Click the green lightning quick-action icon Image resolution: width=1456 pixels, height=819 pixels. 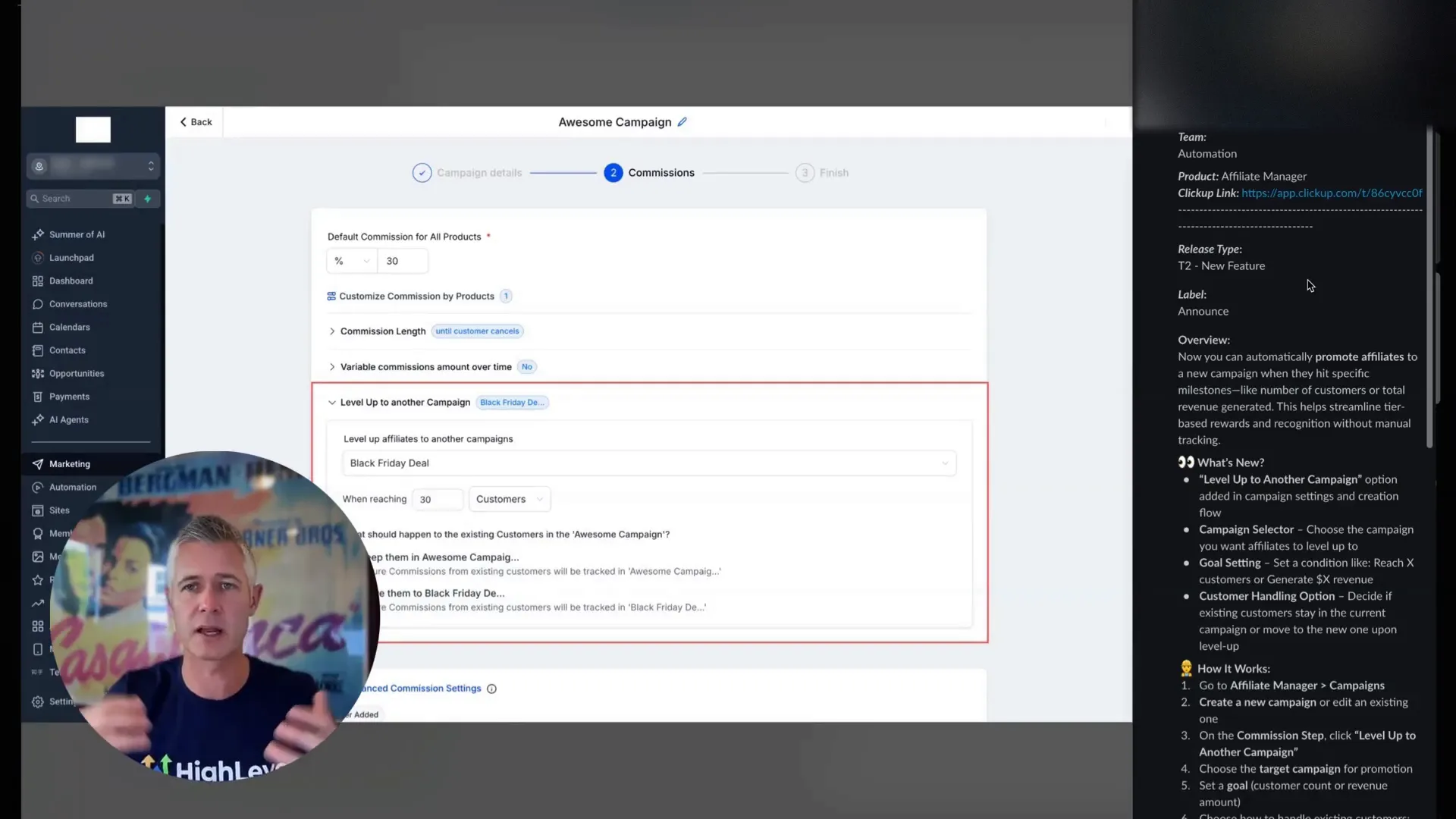coord(148,199)
